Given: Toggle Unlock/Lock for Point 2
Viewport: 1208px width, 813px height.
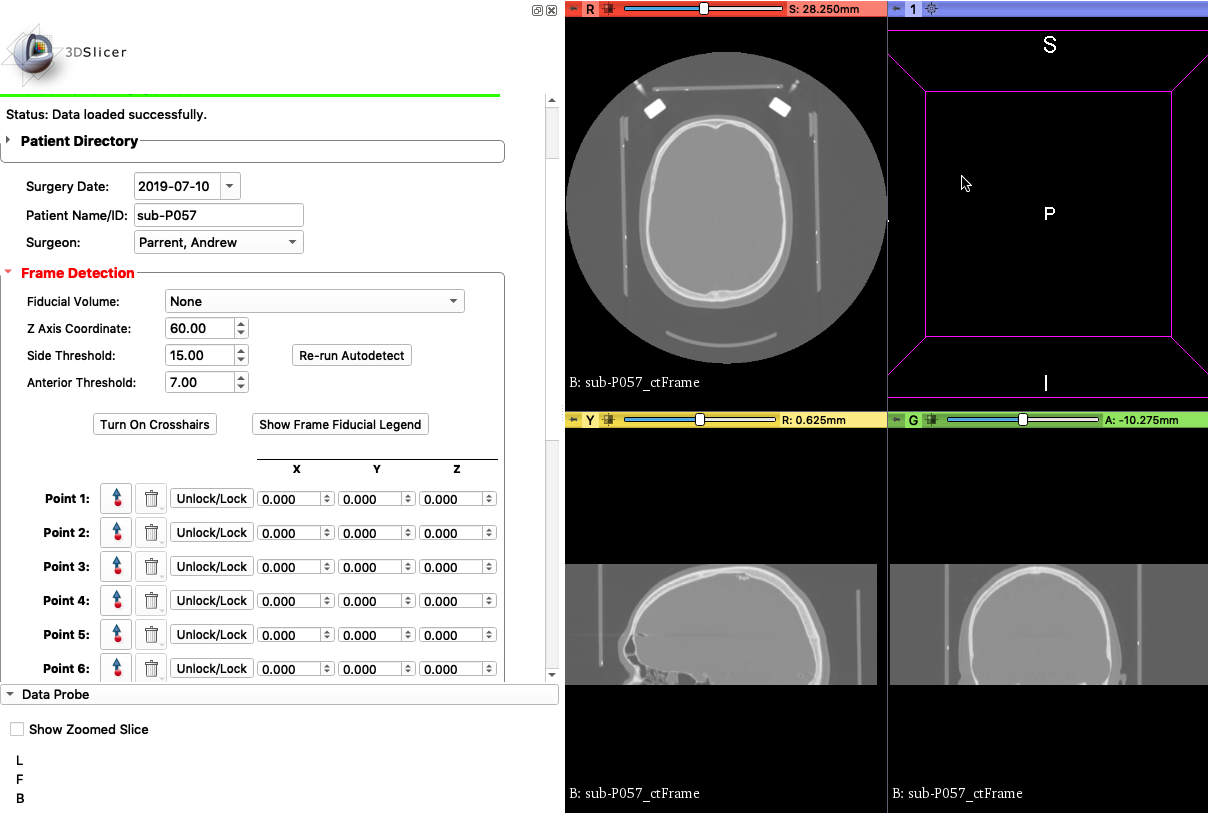Looking at the screenshot, I should coord(211,532).
